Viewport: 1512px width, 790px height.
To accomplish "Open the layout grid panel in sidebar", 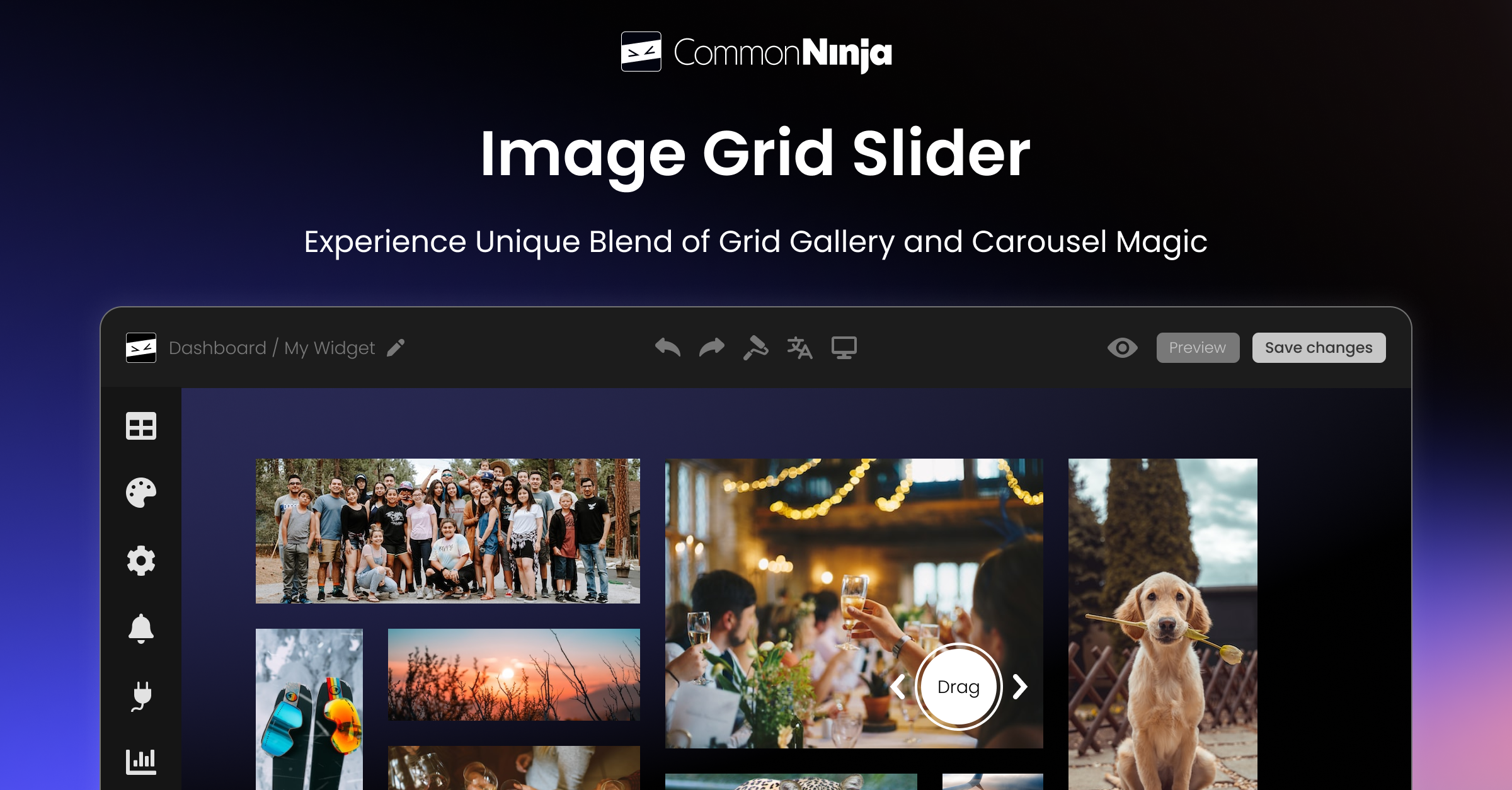I will click(x=142, y=426).
